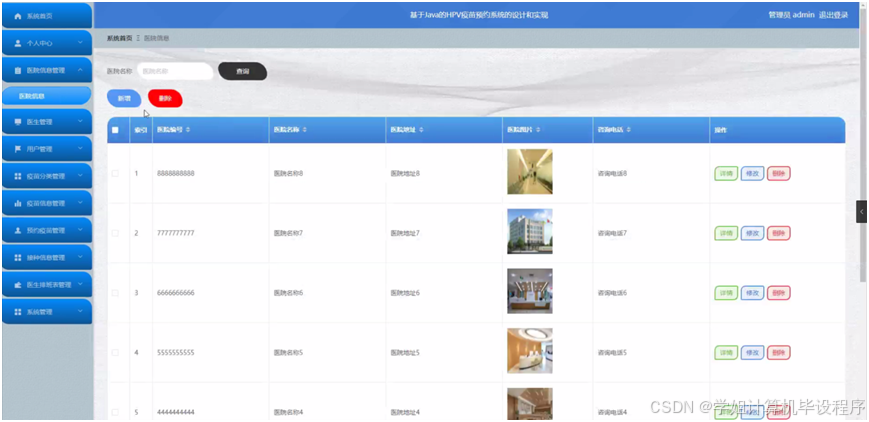Click row 删除 for hospital 医院名称8
This screenshot has height=422, width=869.
click(779, 174)
